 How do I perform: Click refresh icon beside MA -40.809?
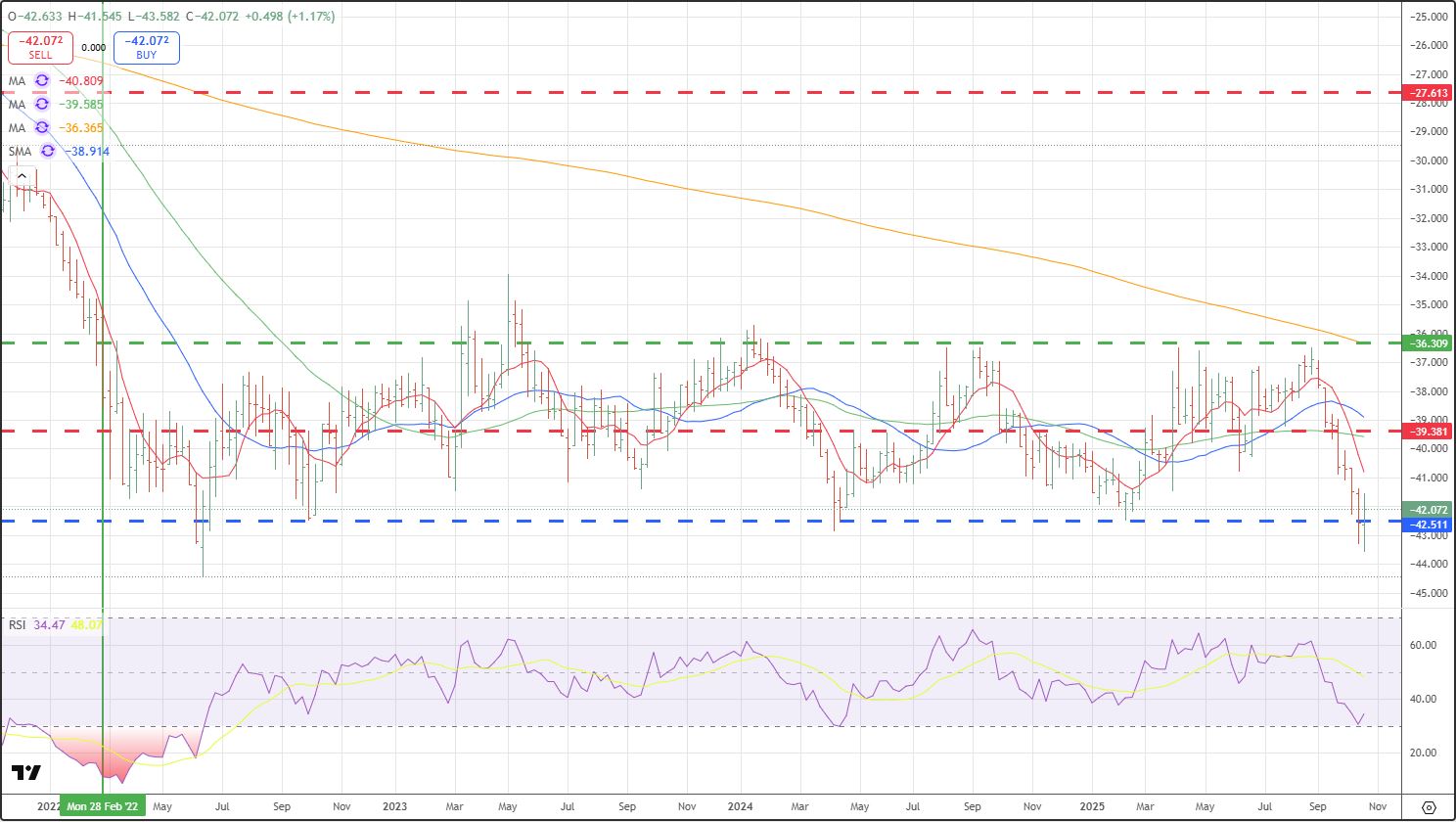point(42,80)
